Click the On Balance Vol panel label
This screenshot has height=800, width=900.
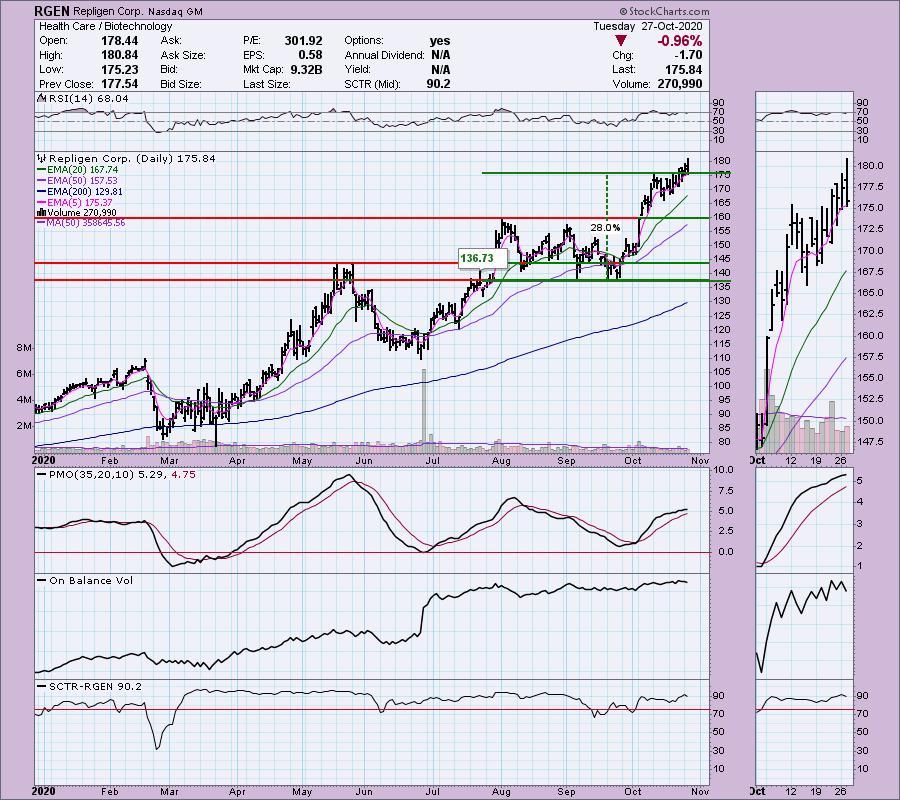91,580
